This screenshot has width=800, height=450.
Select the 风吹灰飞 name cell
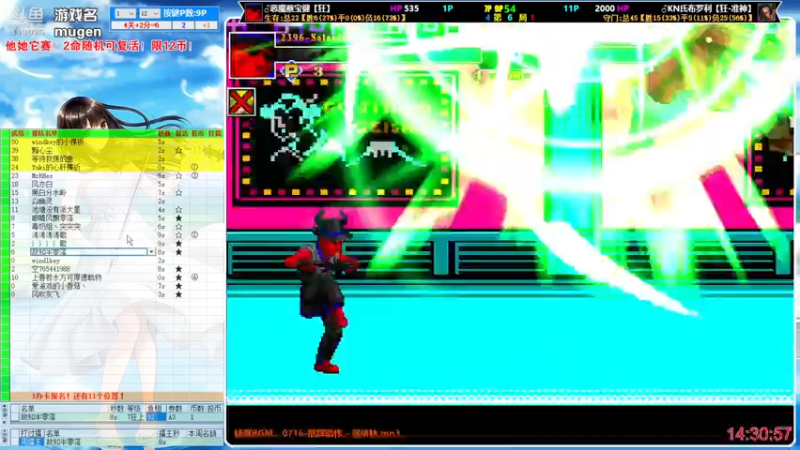[93, 294]
